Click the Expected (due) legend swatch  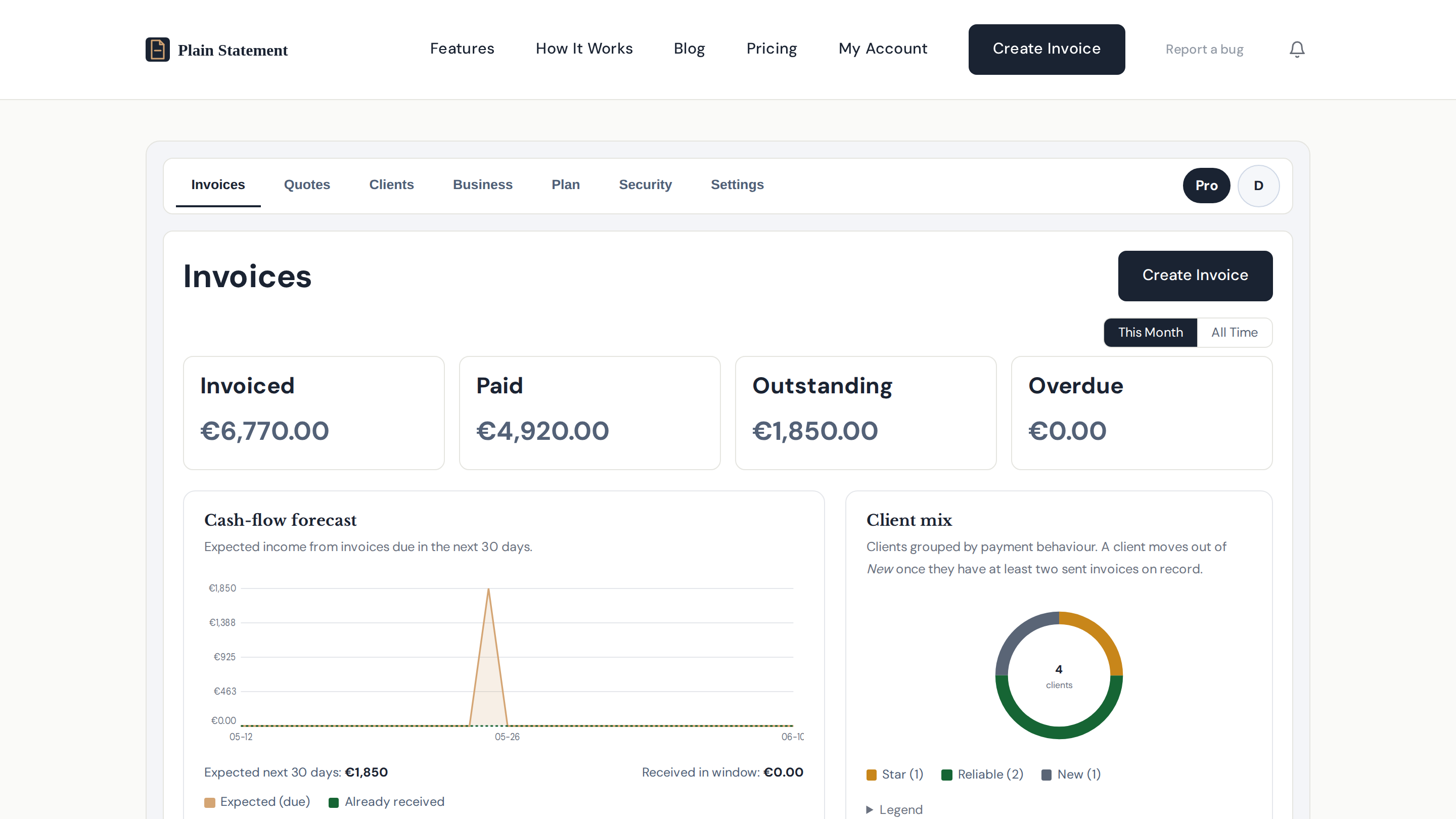(x=210, y=803)
